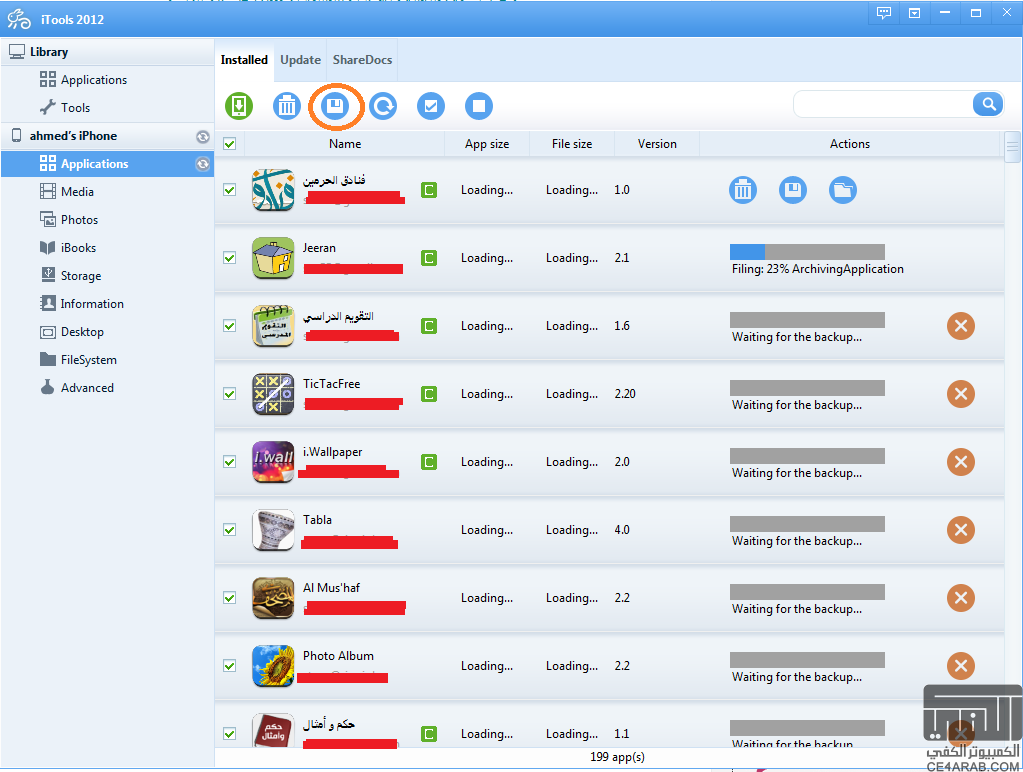Cancel the backup for Tabla
This screenshot has width=1023, height=772.
(x=960, y=530)
